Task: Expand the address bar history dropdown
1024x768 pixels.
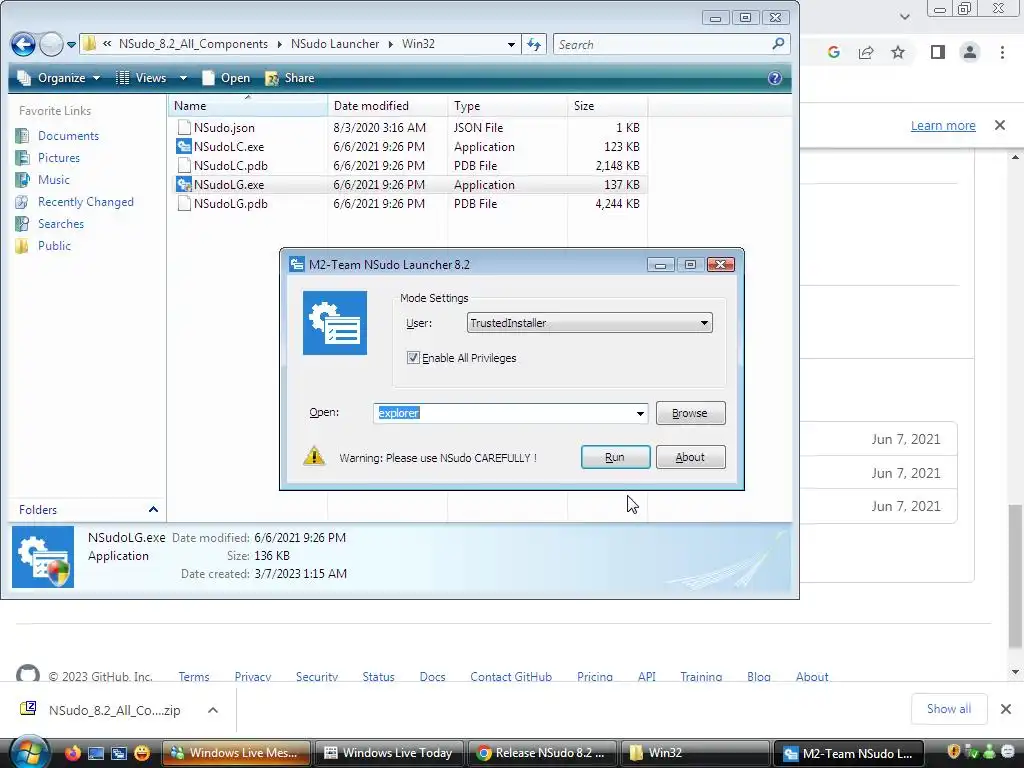Action: click(x=511, y=44)
